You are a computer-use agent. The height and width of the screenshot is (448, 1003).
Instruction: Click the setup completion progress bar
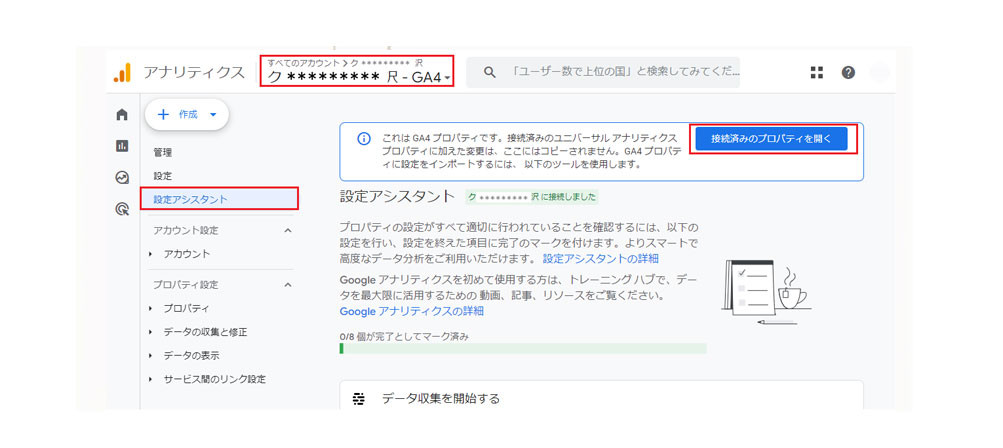(x=523, y=349)
